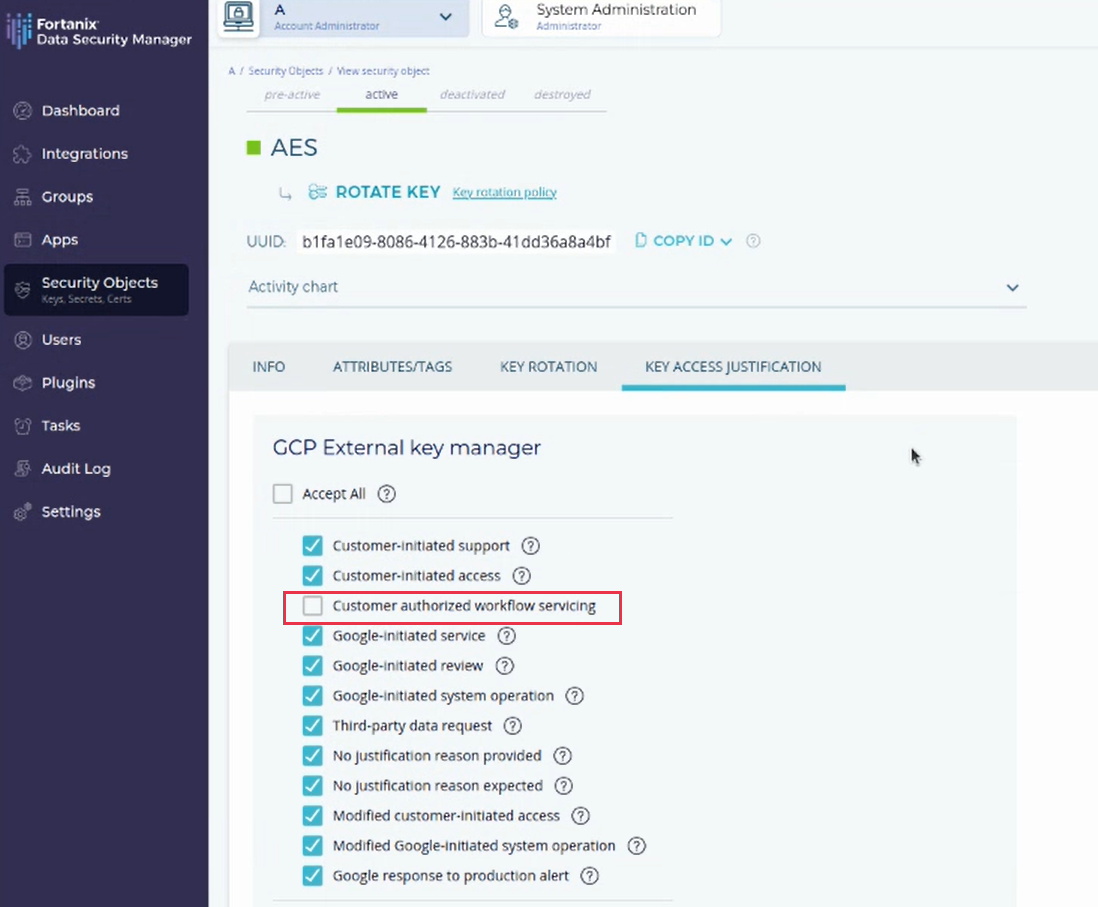Switch to the Key Rotation tab
Viewport: 1098px width, 907px height.
(548, 367)
